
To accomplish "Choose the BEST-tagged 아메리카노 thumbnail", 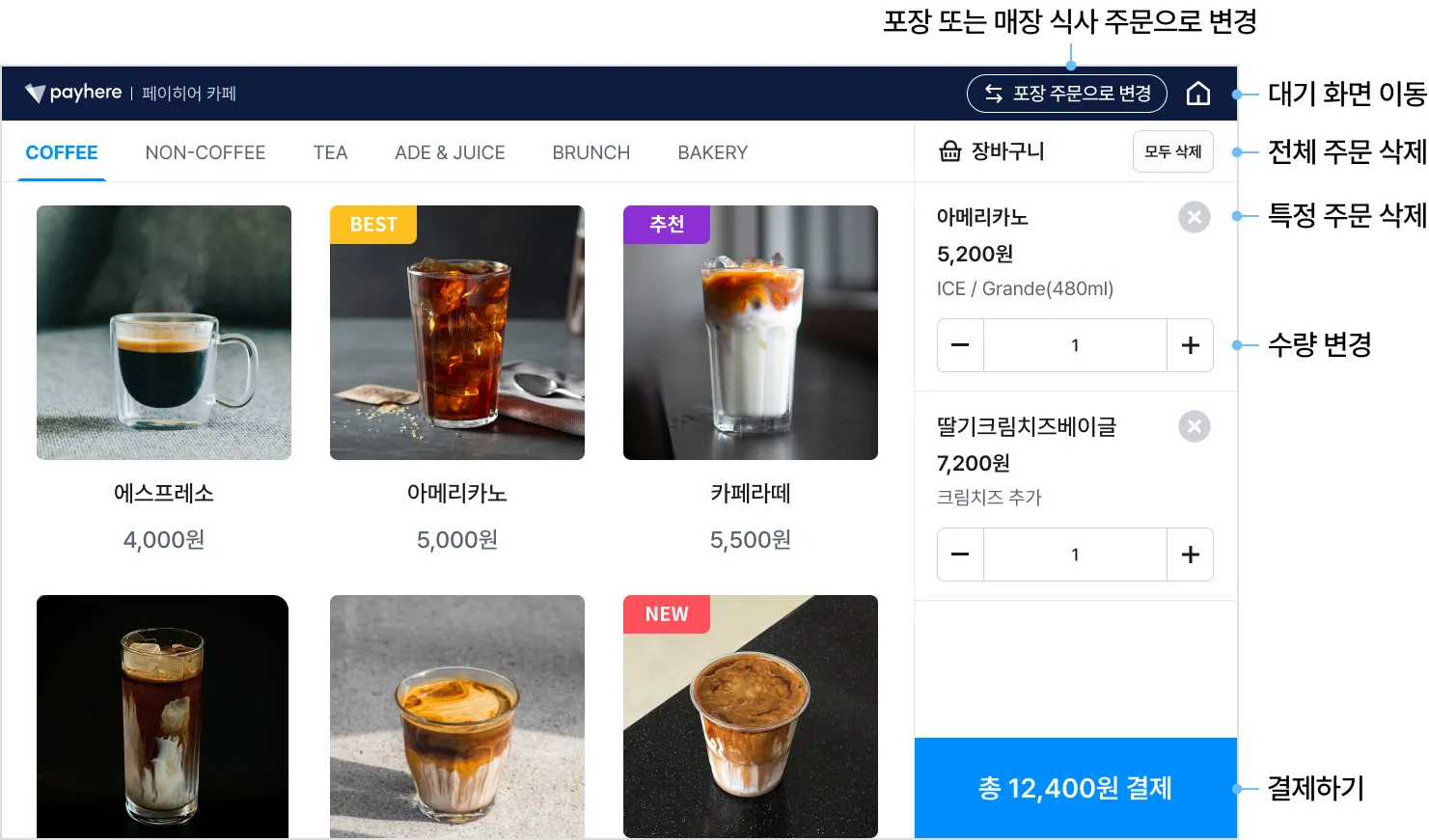I will [457, 333].
